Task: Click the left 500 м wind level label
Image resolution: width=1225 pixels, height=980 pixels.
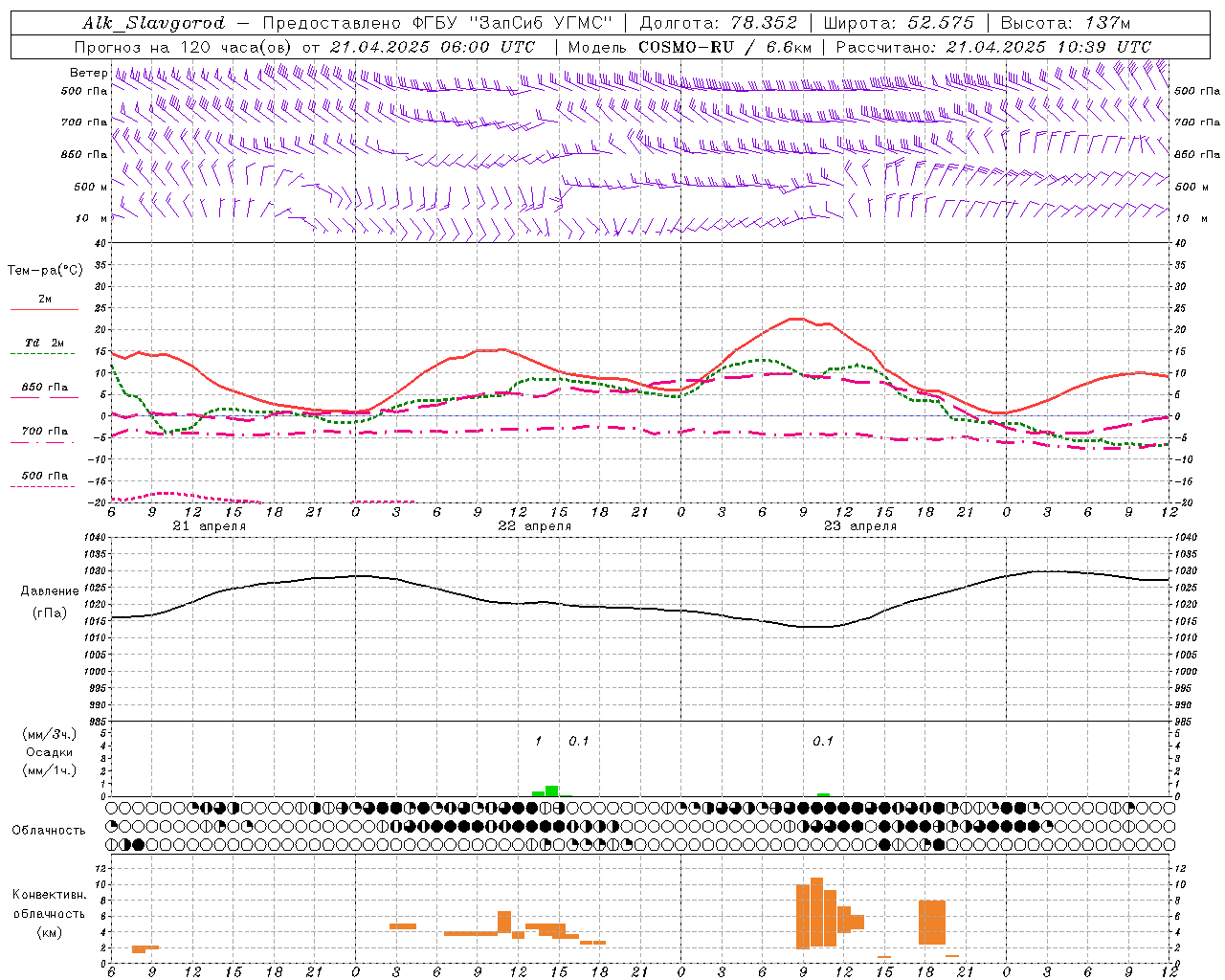Action: (x=91, y=188)
